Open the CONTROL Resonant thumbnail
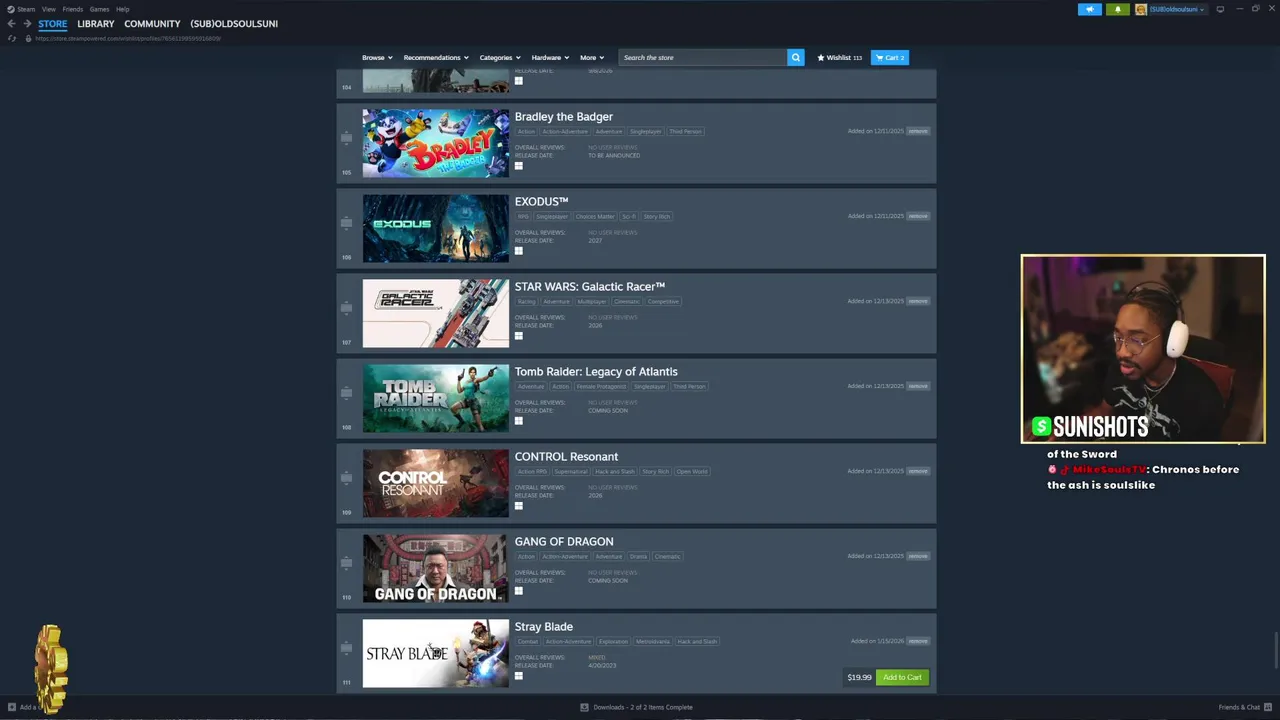This screenshot has width=1280, height=720. click(435, 483)
